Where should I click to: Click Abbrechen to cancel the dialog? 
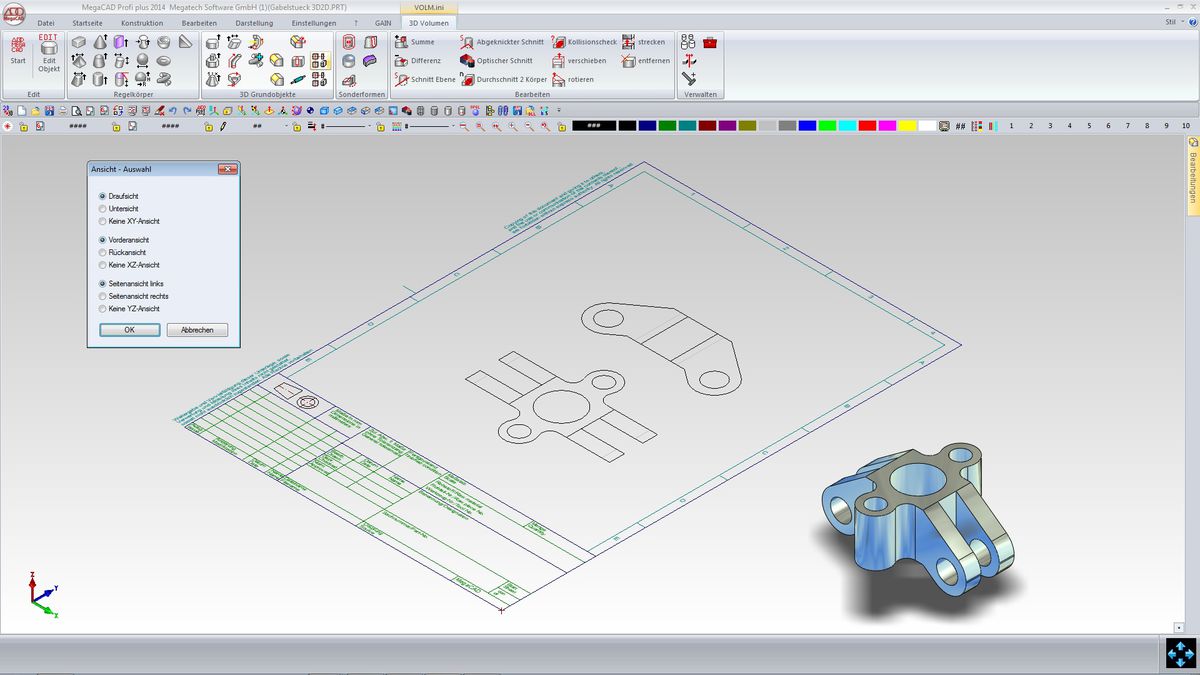197,330
